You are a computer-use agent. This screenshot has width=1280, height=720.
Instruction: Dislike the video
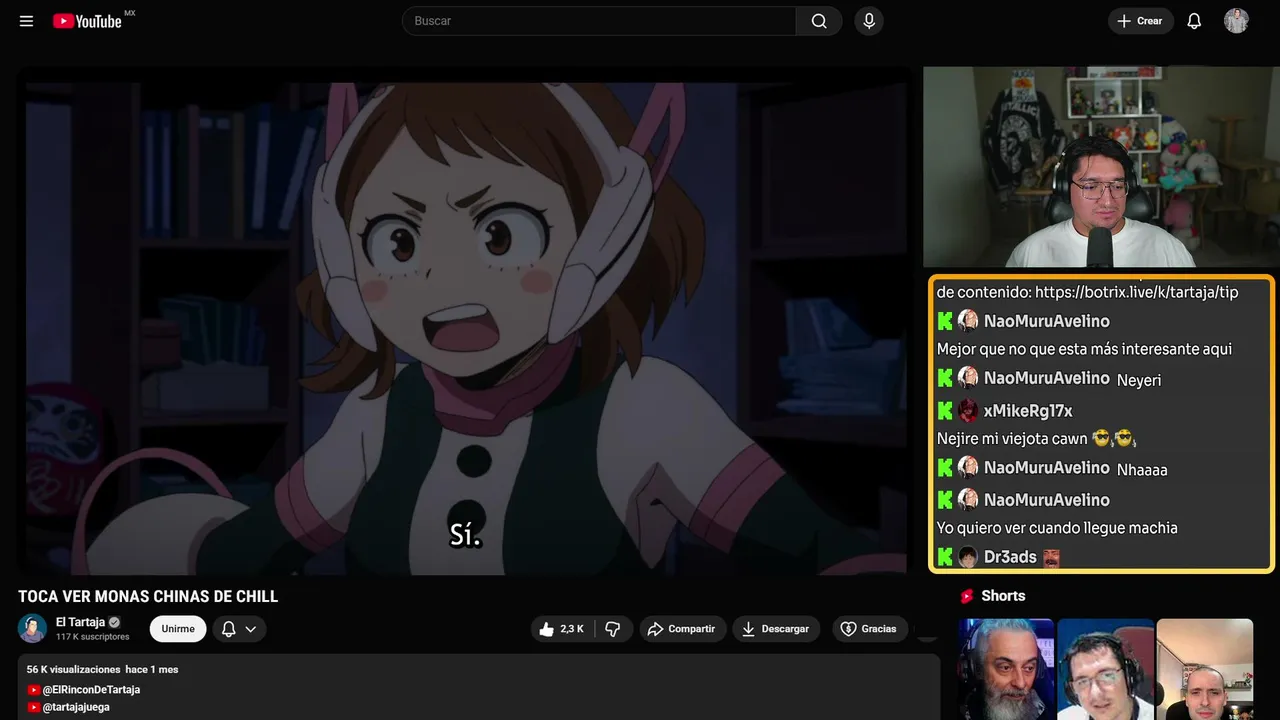(x=613, y=629)
